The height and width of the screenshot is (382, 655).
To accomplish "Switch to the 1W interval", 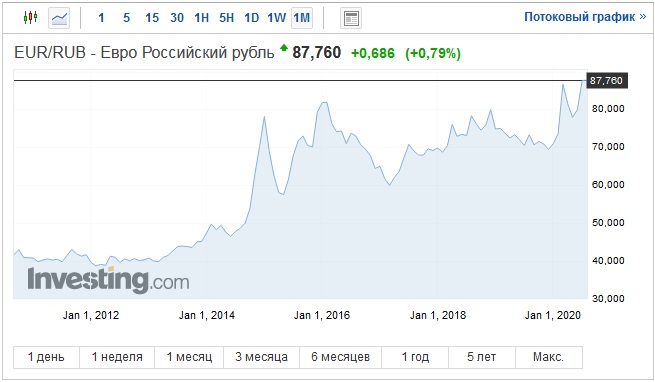I will click(x=276, y=18).
